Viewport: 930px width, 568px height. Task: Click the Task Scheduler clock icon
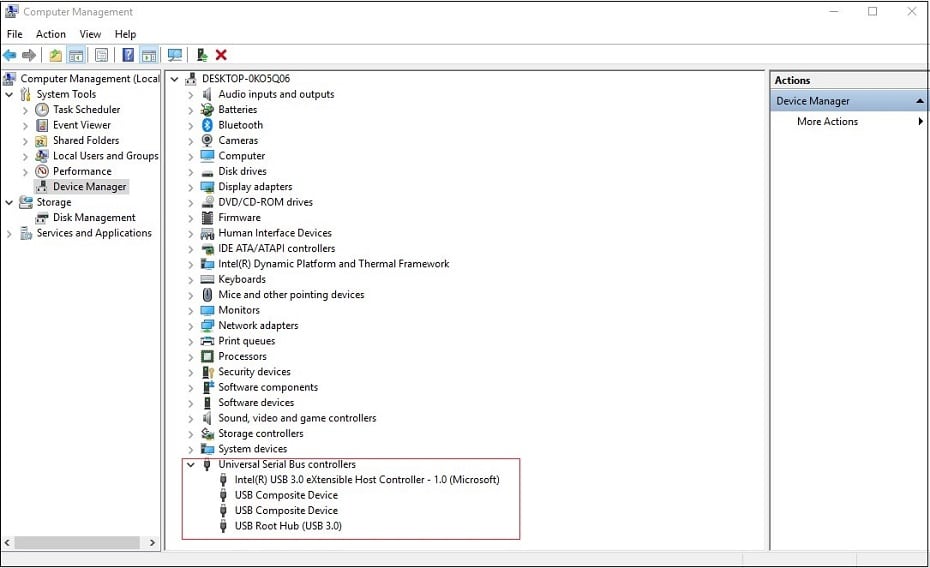(42, 110)
